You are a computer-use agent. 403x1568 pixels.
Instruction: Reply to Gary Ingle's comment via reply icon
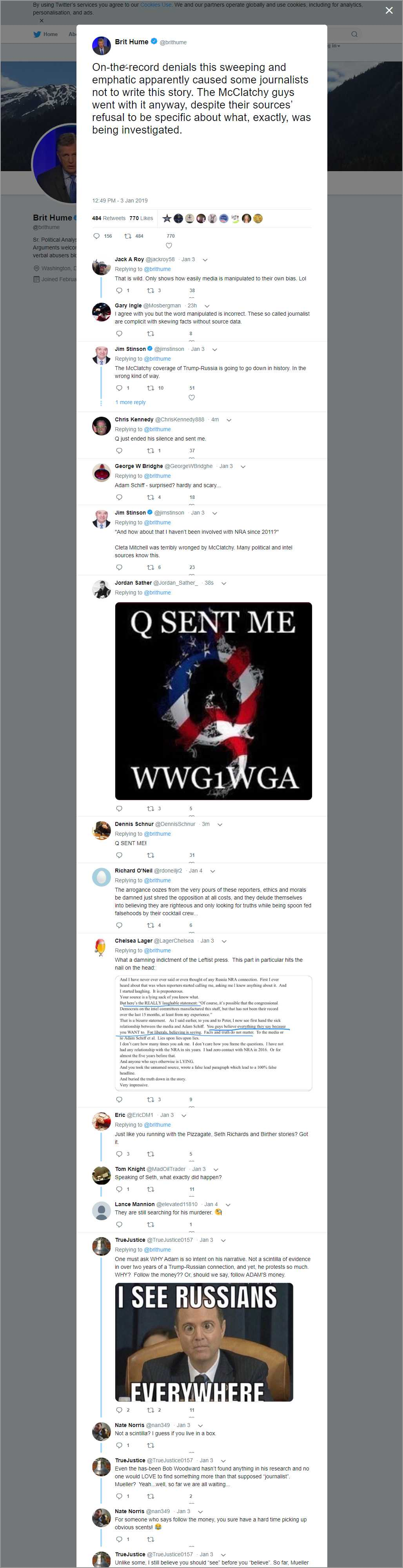click(119, 334)
